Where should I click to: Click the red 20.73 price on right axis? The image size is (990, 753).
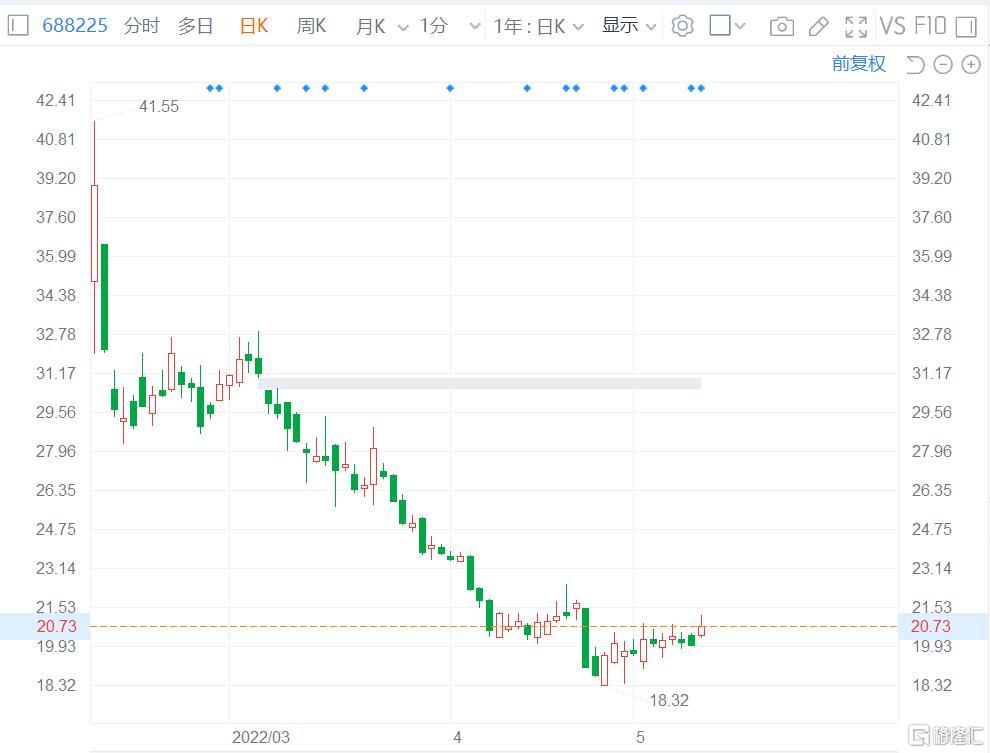click(931, 626)
